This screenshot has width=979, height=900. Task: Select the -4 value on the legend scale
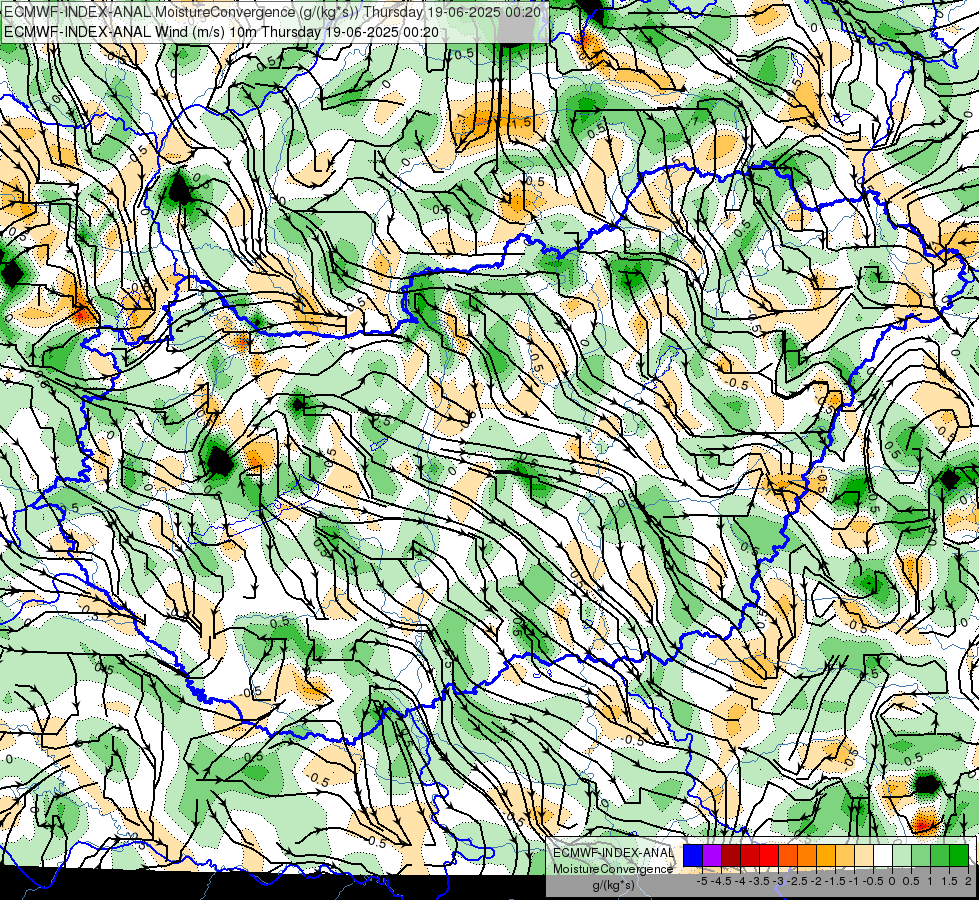point(740,881)
